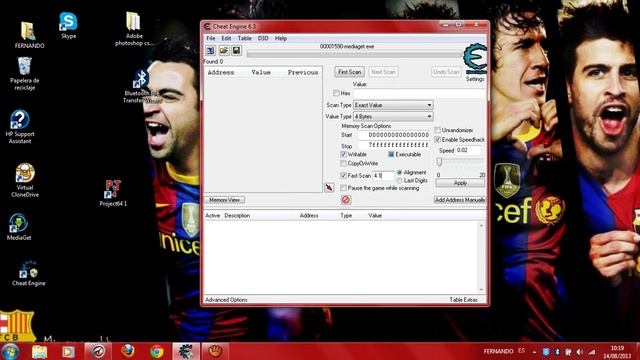
Task: Click the scan Value input field
Action: [x=419, y=93]
